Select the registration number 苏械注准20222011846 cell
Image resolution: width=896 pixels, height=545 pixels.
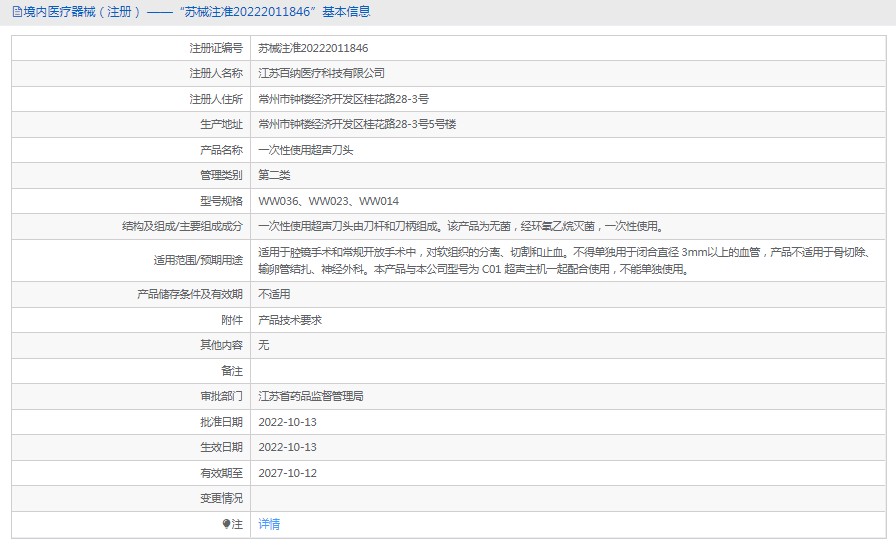point(313,48)
